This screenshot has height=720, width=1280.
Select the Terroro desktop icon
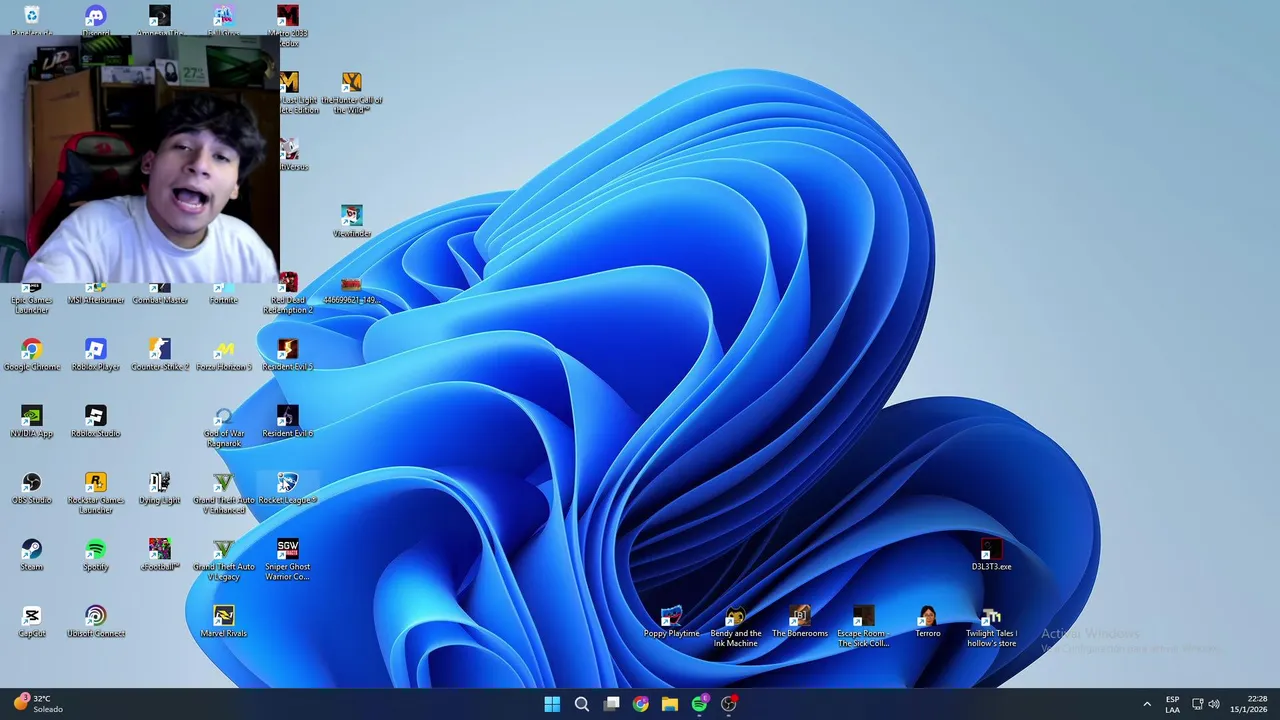coord(927,621)
